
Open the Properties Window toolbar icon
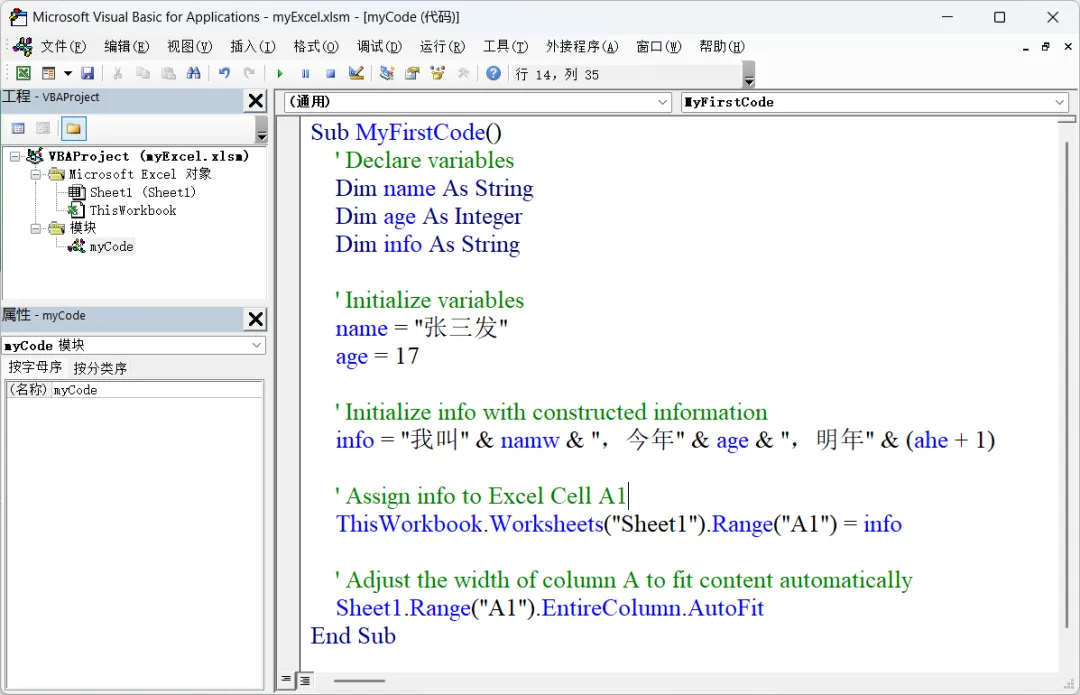point(412,73)
